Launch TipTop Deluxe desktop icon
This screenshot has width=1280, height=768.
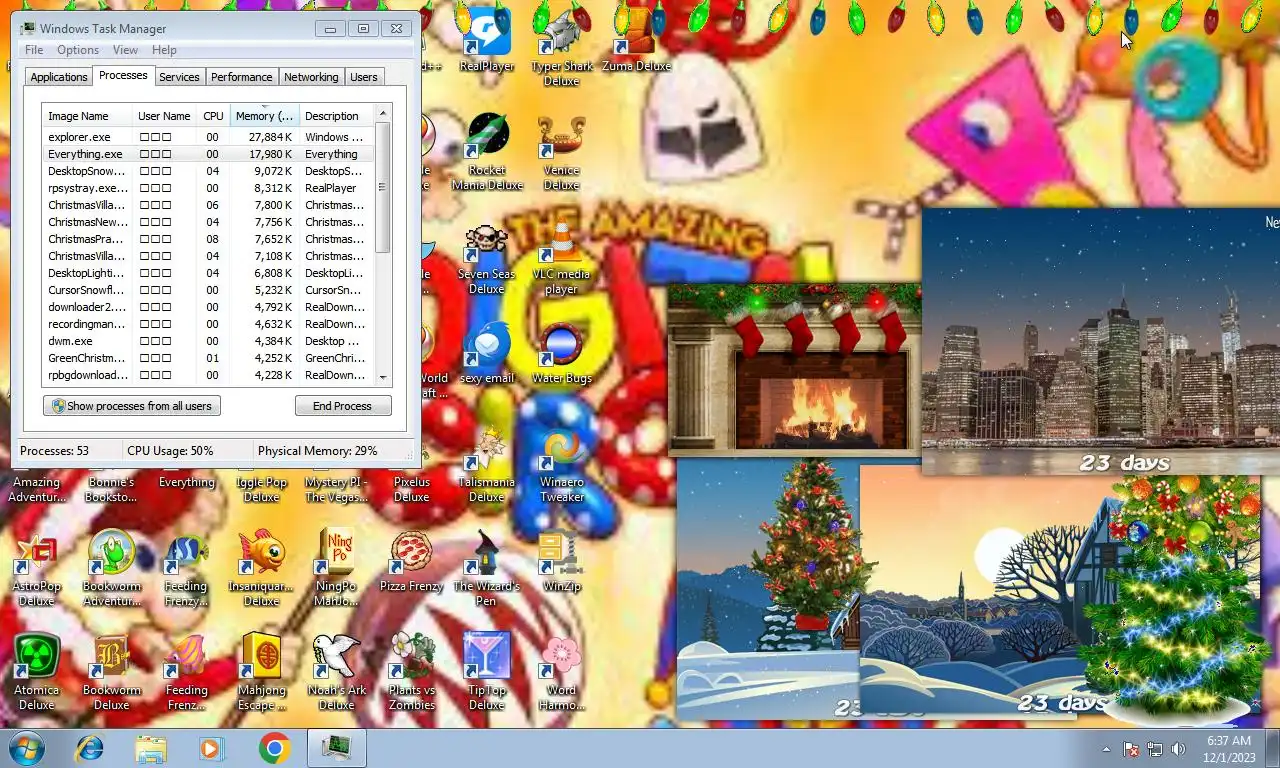(486, 672)
